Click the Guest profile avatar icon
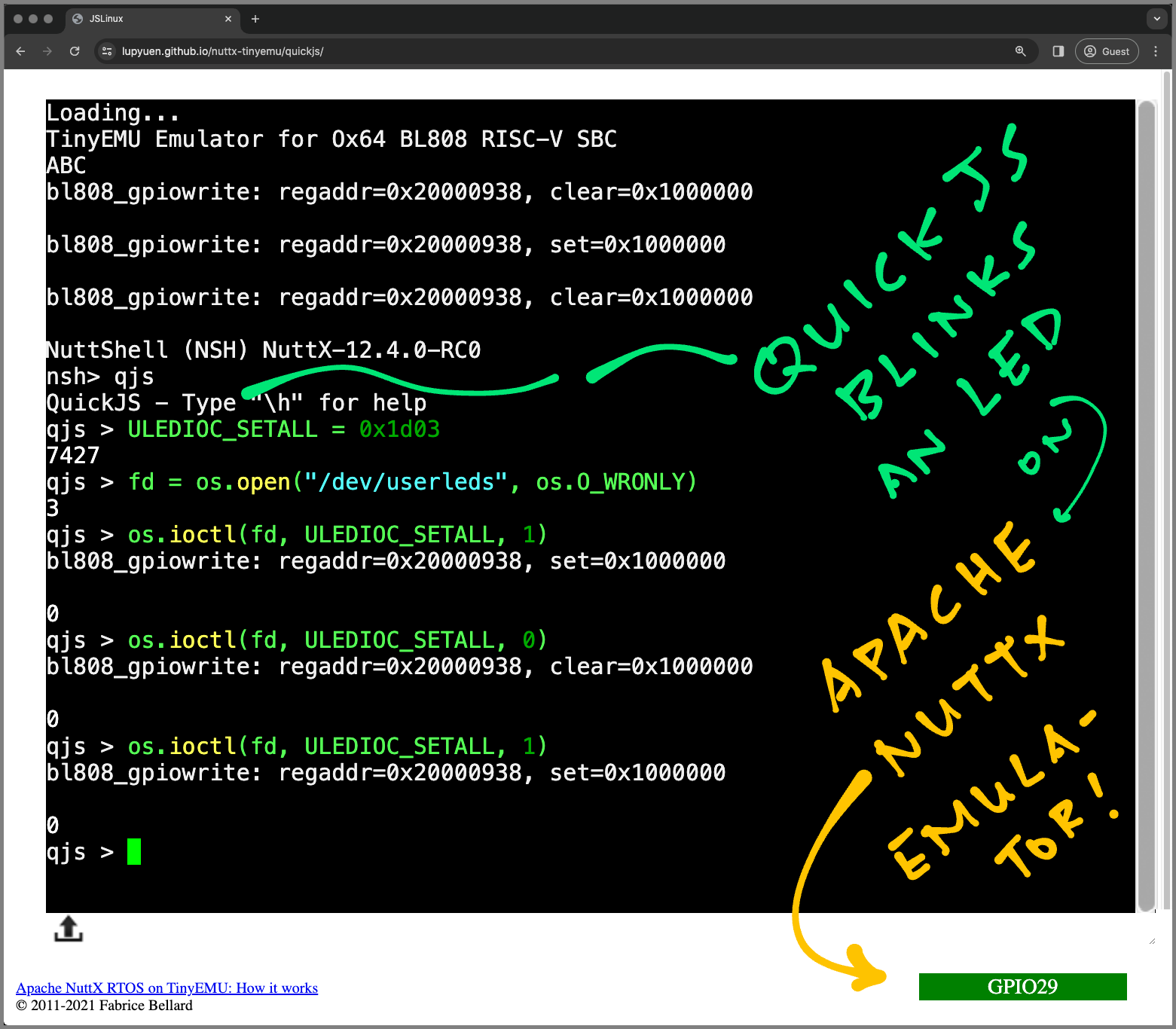 [x=1090, y=51]
